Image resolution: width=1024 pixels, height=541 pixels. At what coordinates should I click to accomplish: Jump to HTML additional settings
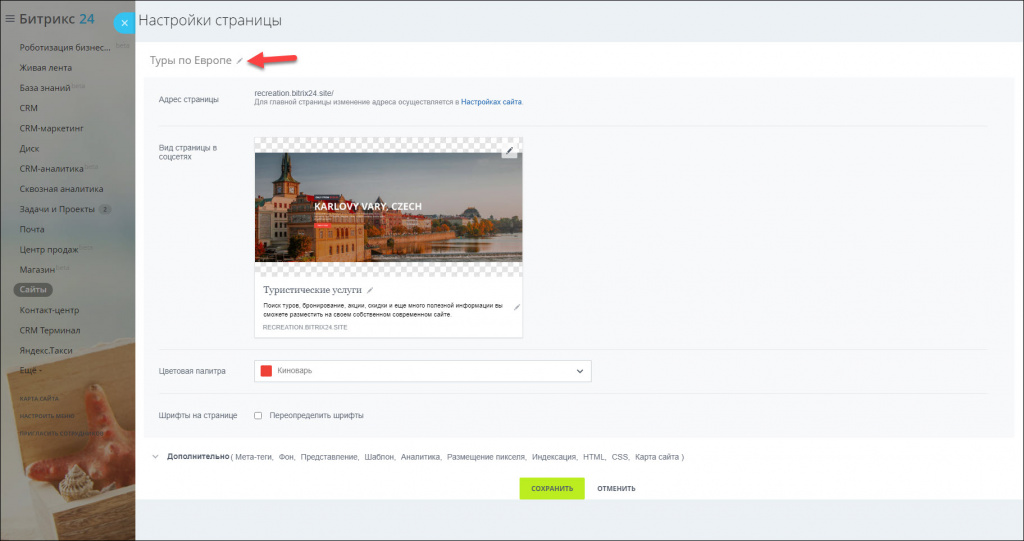tap(594, 457)
